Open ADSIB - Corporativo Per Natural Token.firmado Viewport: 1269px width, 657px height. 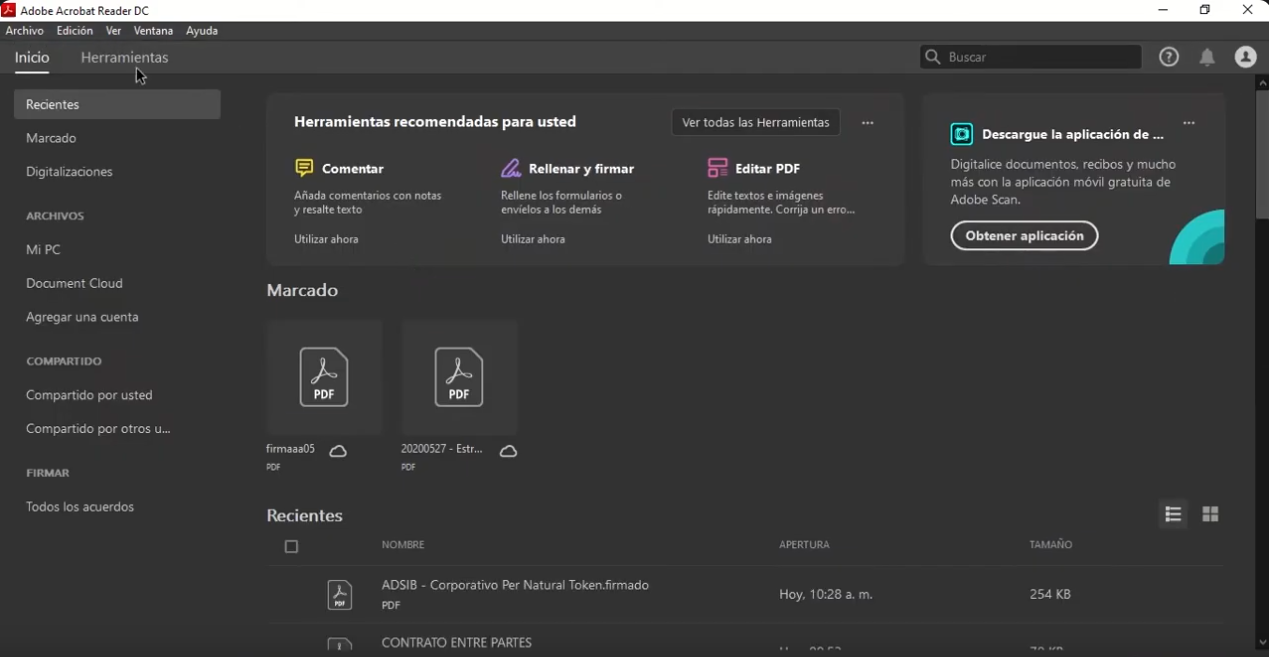515,585
